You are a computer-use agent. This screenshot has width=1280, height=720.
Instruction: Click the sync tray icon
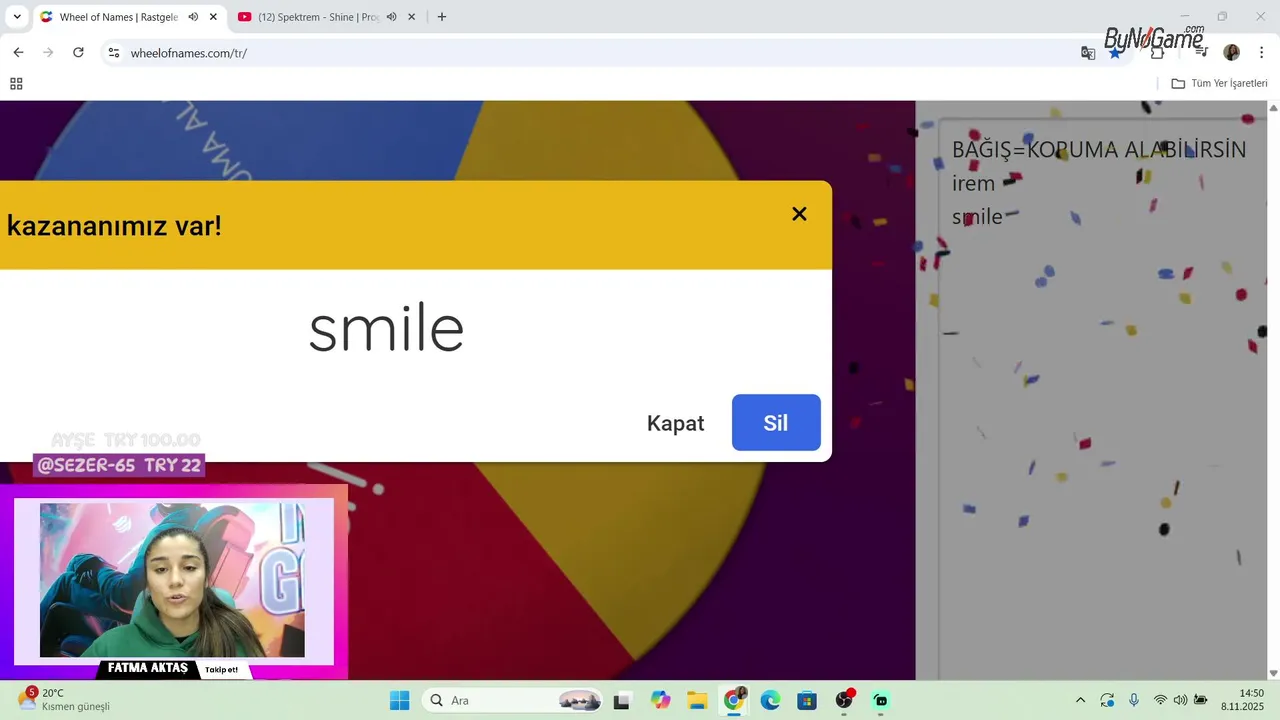(x=1107, y=700)
